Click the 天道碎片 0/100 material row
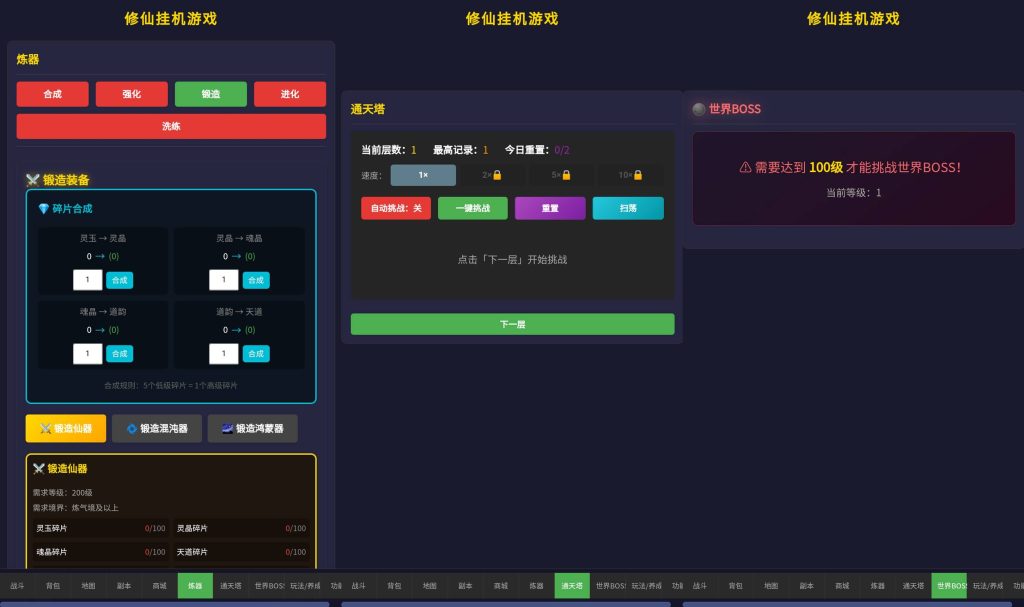This screenshot has height=607, width=1024. [241, 552]
